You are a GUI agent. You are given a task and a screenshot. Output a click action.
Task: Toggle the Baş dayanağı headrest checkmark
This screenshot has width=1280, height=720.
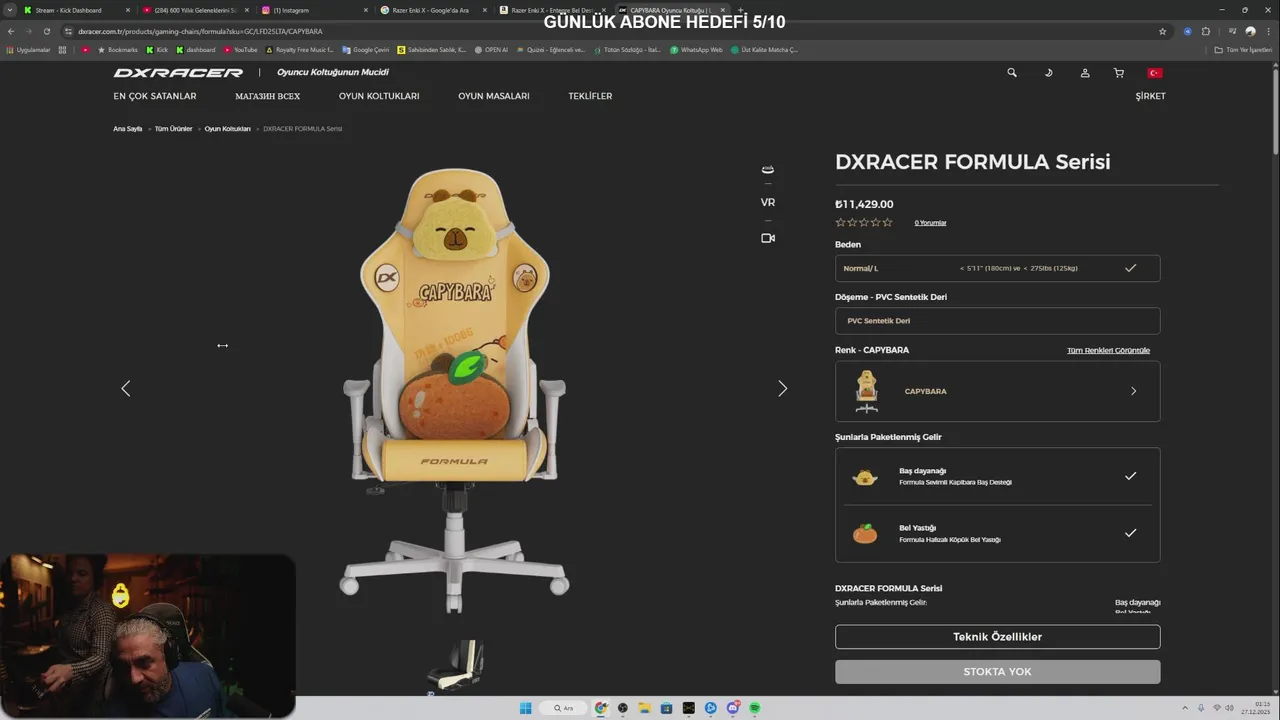click(x=1130, y=476)
